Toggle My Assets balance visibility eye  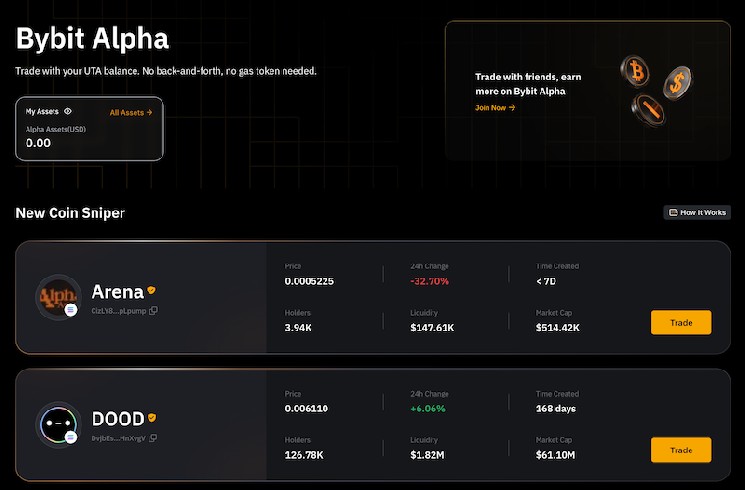(68, 112)
